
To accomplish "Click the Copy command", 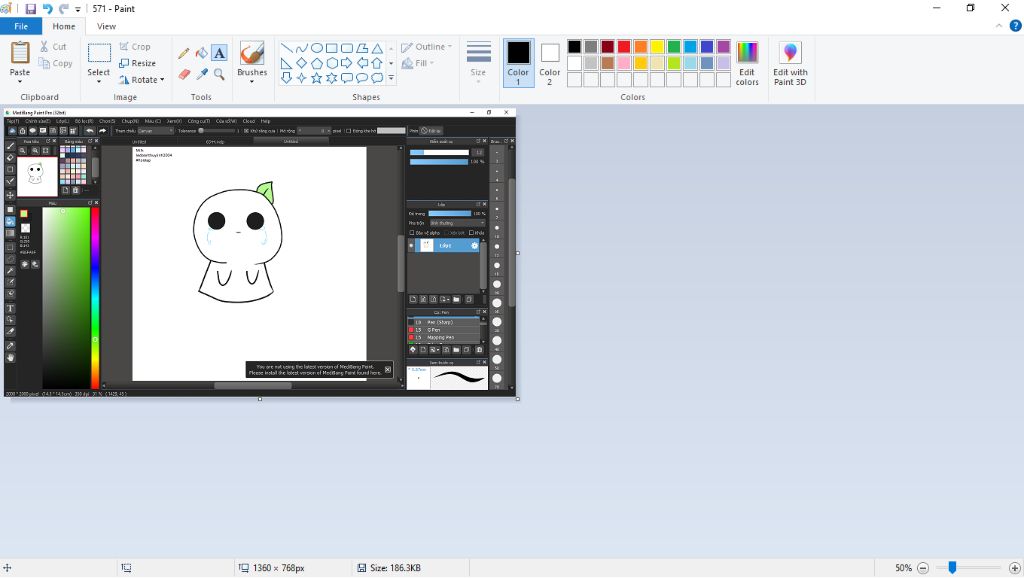I will pyautogui.click(x=56, y=63).
